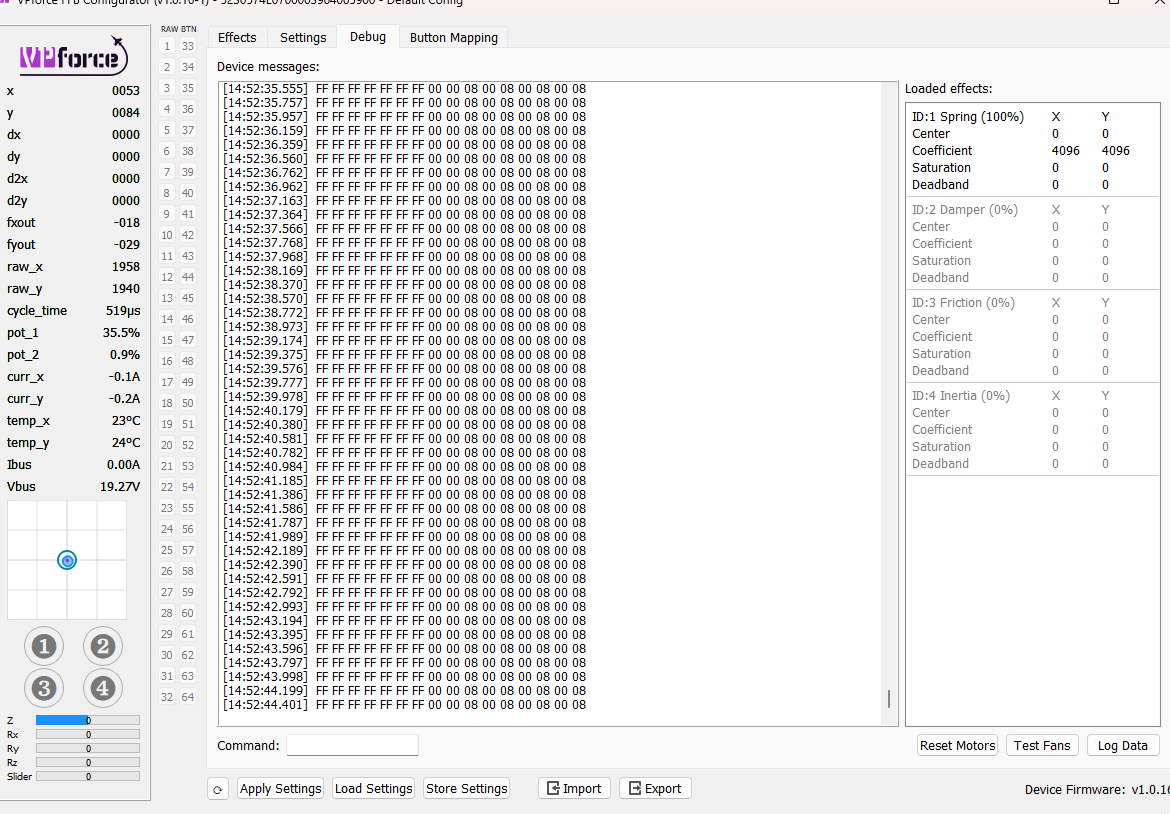
Task: Click joystick button indicator 2
Action: pos(102,646)
